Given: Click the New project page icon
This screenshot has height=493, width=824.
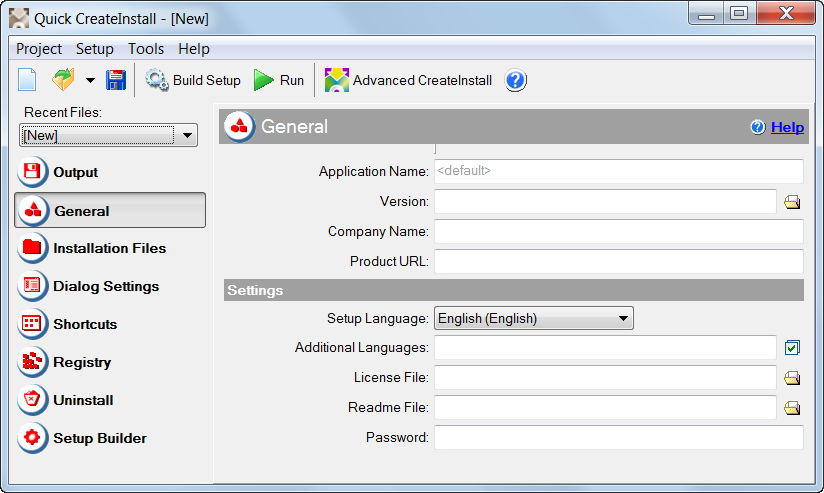Looking at the screenshot, I should coord(27,80).
